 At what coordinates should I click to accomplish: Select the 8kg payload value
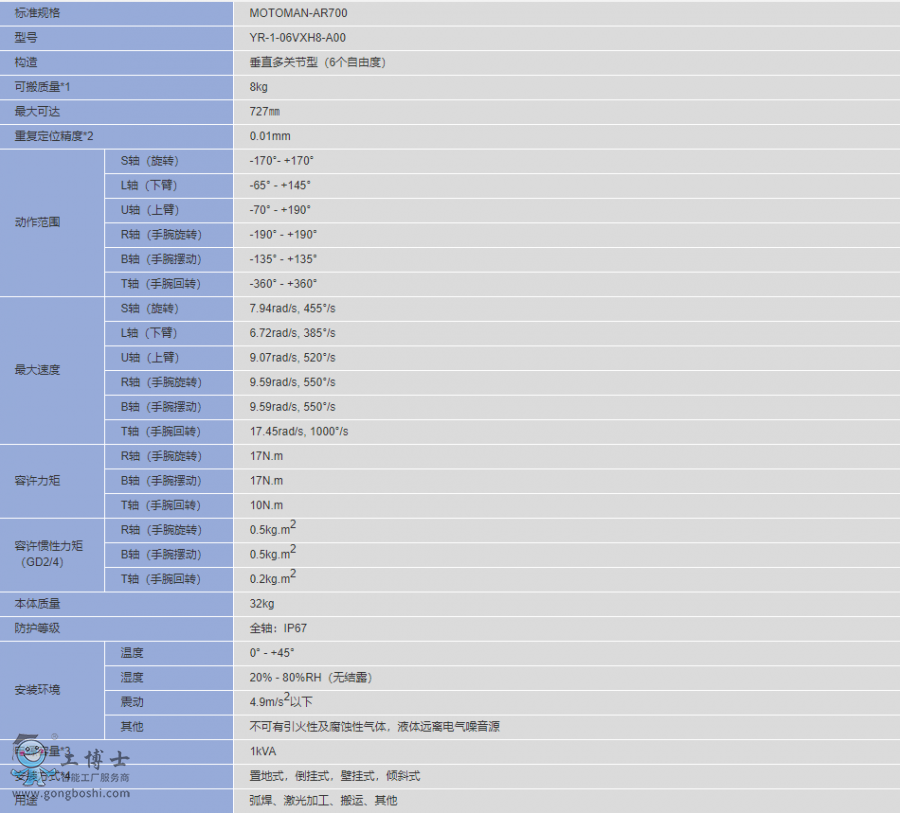258,87
